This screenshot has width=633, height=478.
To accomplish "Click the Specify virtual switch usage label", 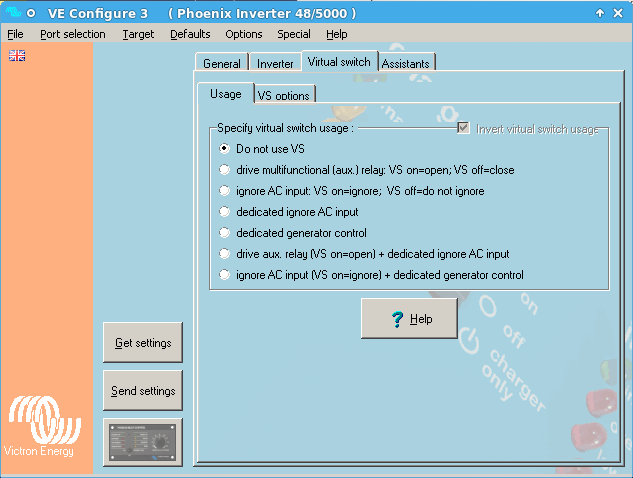I will (285, 128).
